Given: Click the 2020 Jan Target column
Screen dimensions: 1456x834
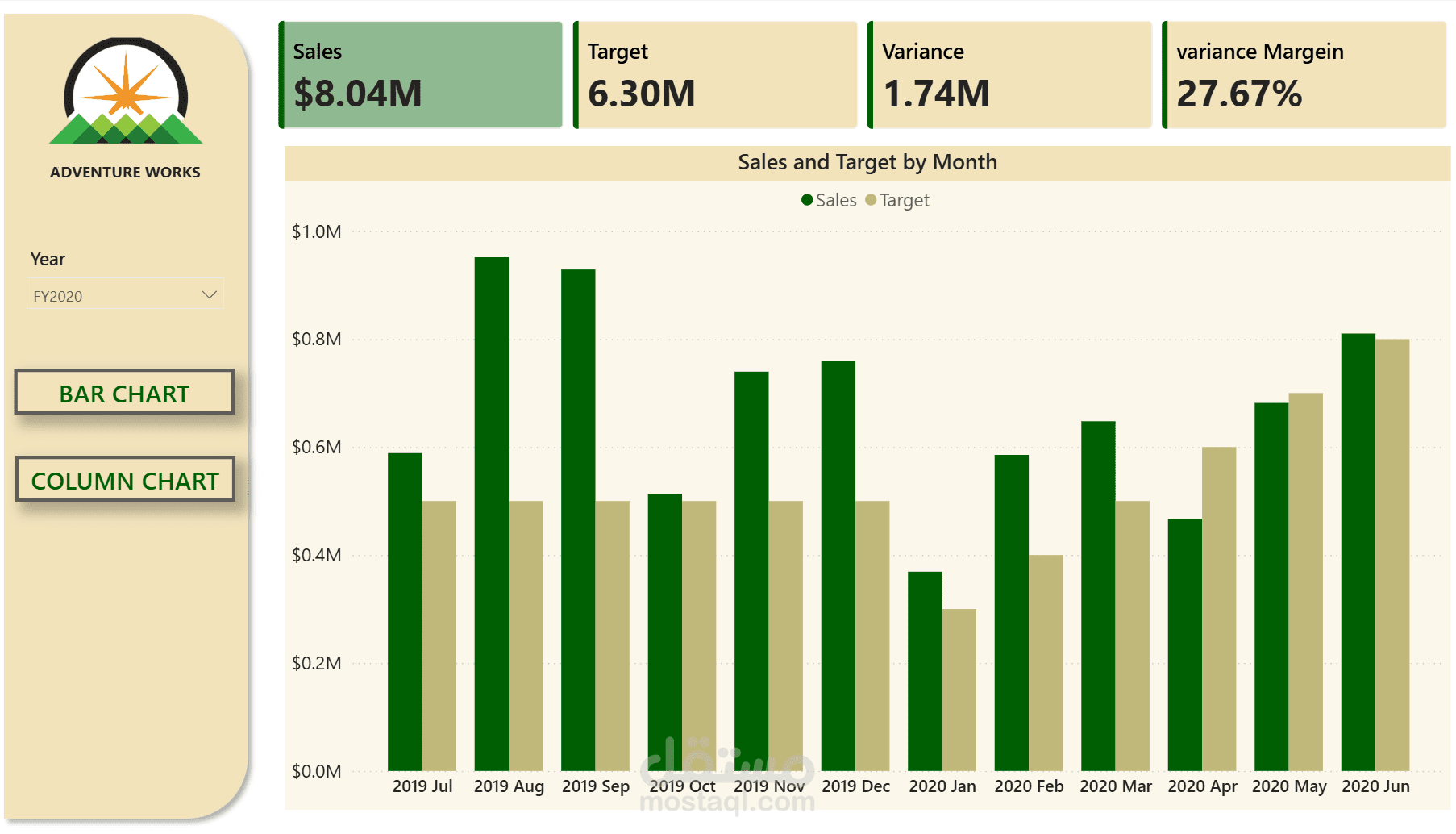Looking at the screenshot, I should [959, 690].
